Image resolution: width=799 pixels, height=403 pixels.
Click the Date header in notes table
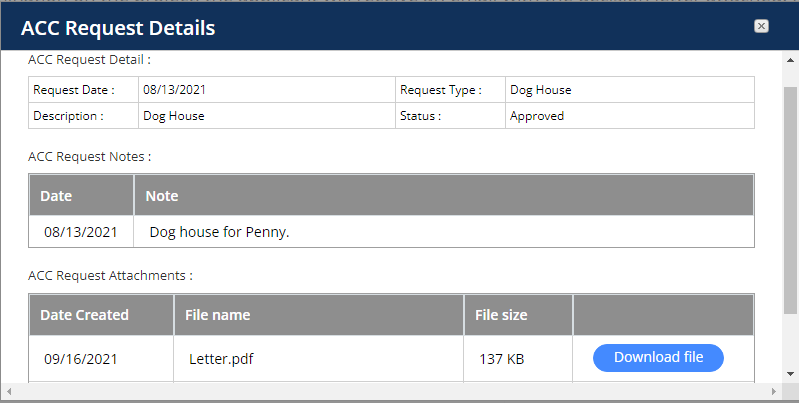tap(82, 196)
